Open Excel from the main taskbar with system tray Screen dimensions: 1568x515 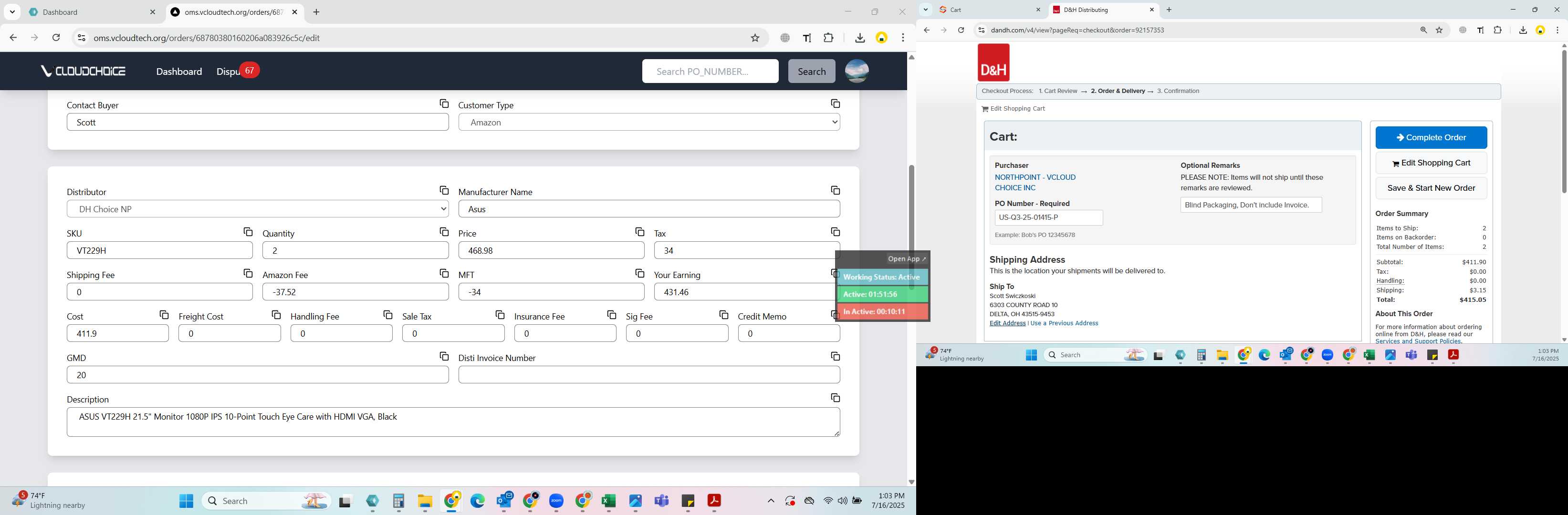(609, 501)
